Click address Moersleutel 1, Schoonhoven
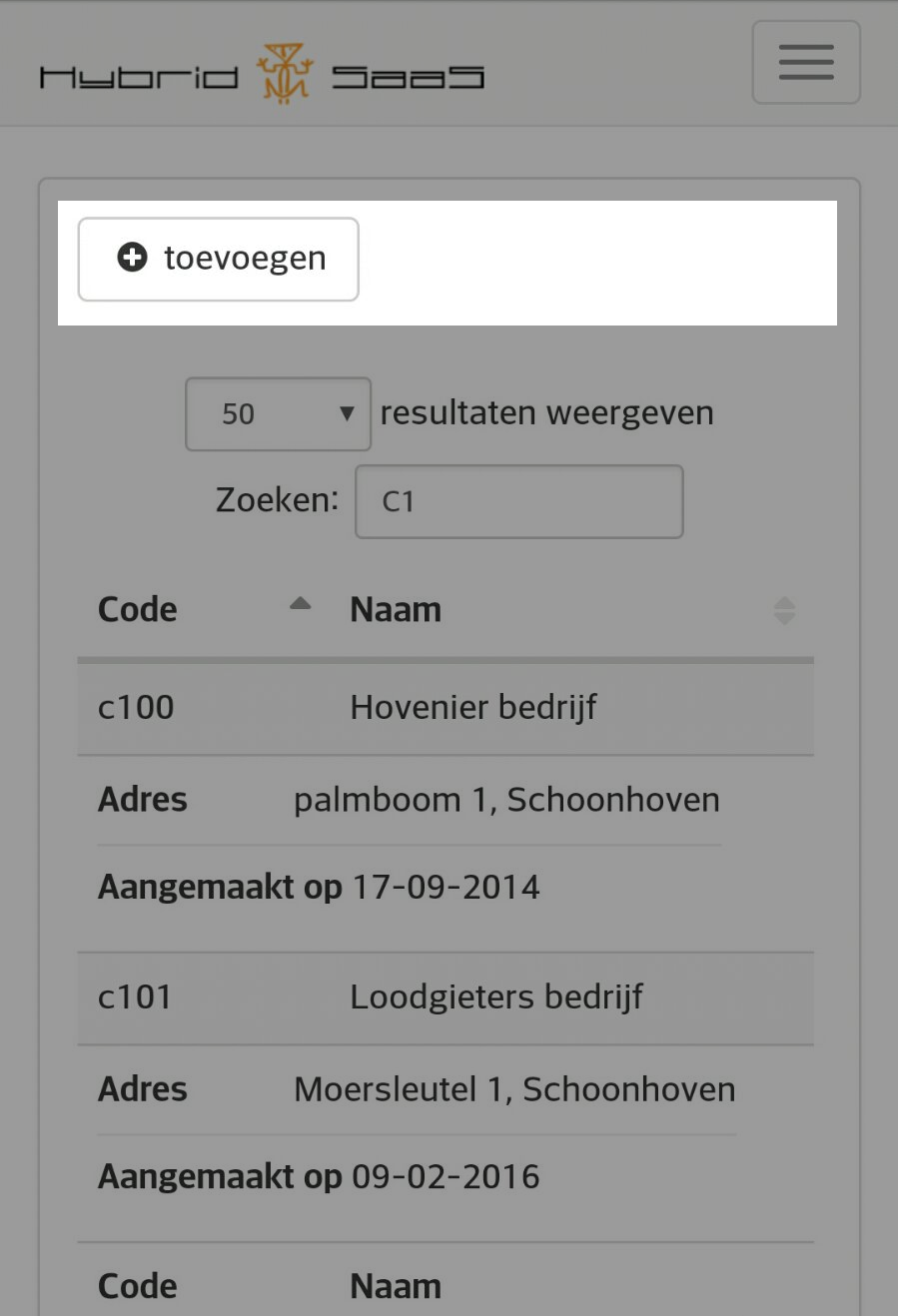Viewport: 898px width, 1316px height. pyautogui.click(x=514, y=1089)
